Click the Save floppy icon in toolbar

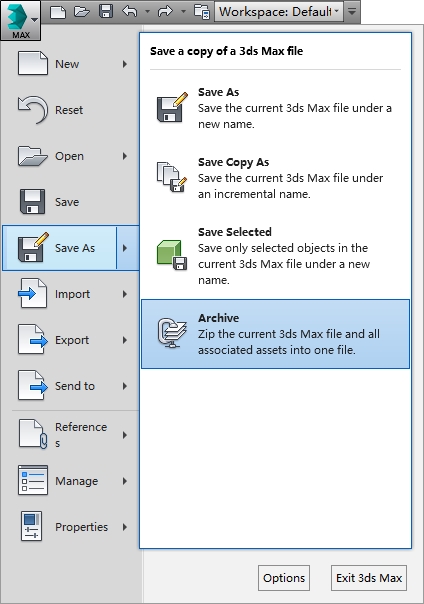[x=106, y=11]
